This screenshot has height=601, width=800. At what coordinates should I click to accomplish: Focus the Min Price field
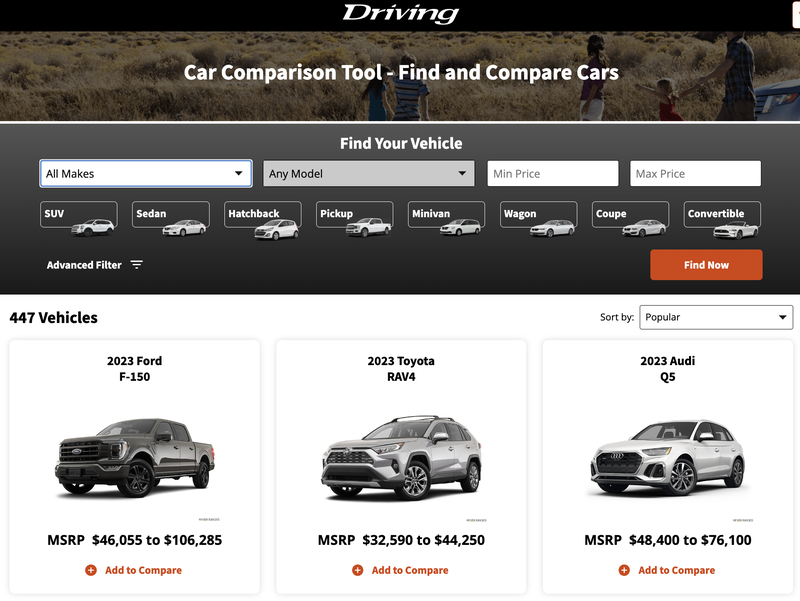(x=553, y=173)
